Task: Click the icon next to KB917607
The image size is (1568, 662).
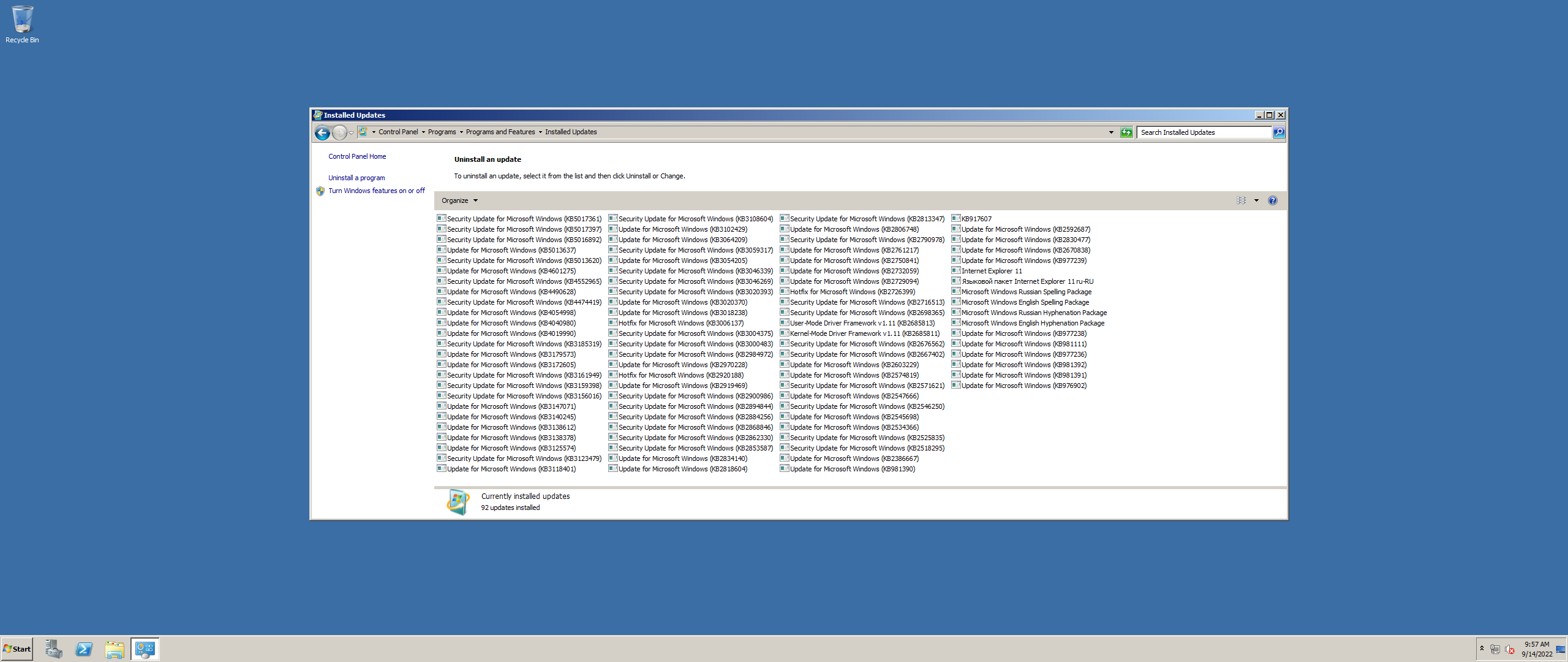Action: 956,218
